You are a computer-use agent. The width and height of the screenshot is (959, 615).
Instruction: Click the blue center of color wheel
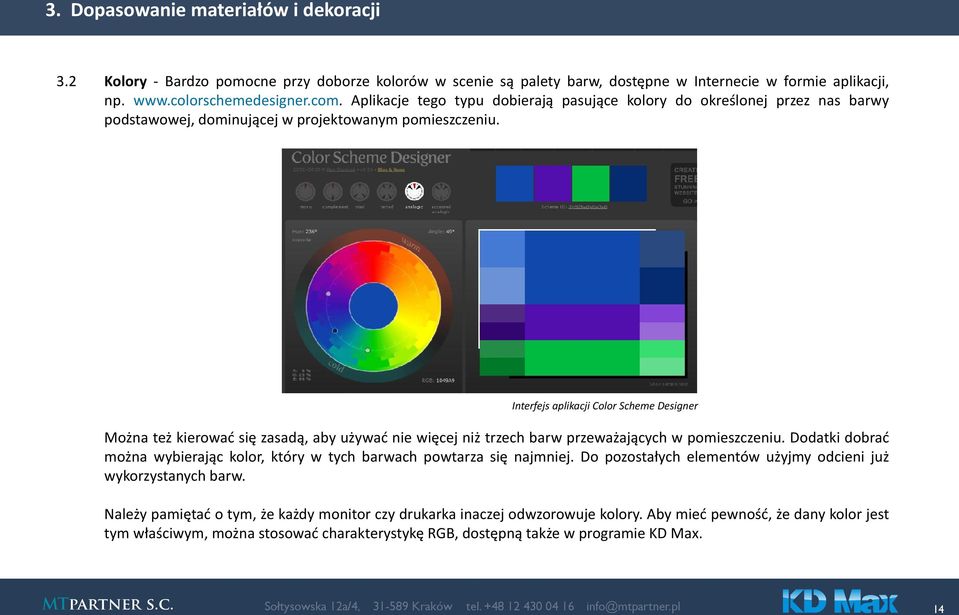pos(373,306)
